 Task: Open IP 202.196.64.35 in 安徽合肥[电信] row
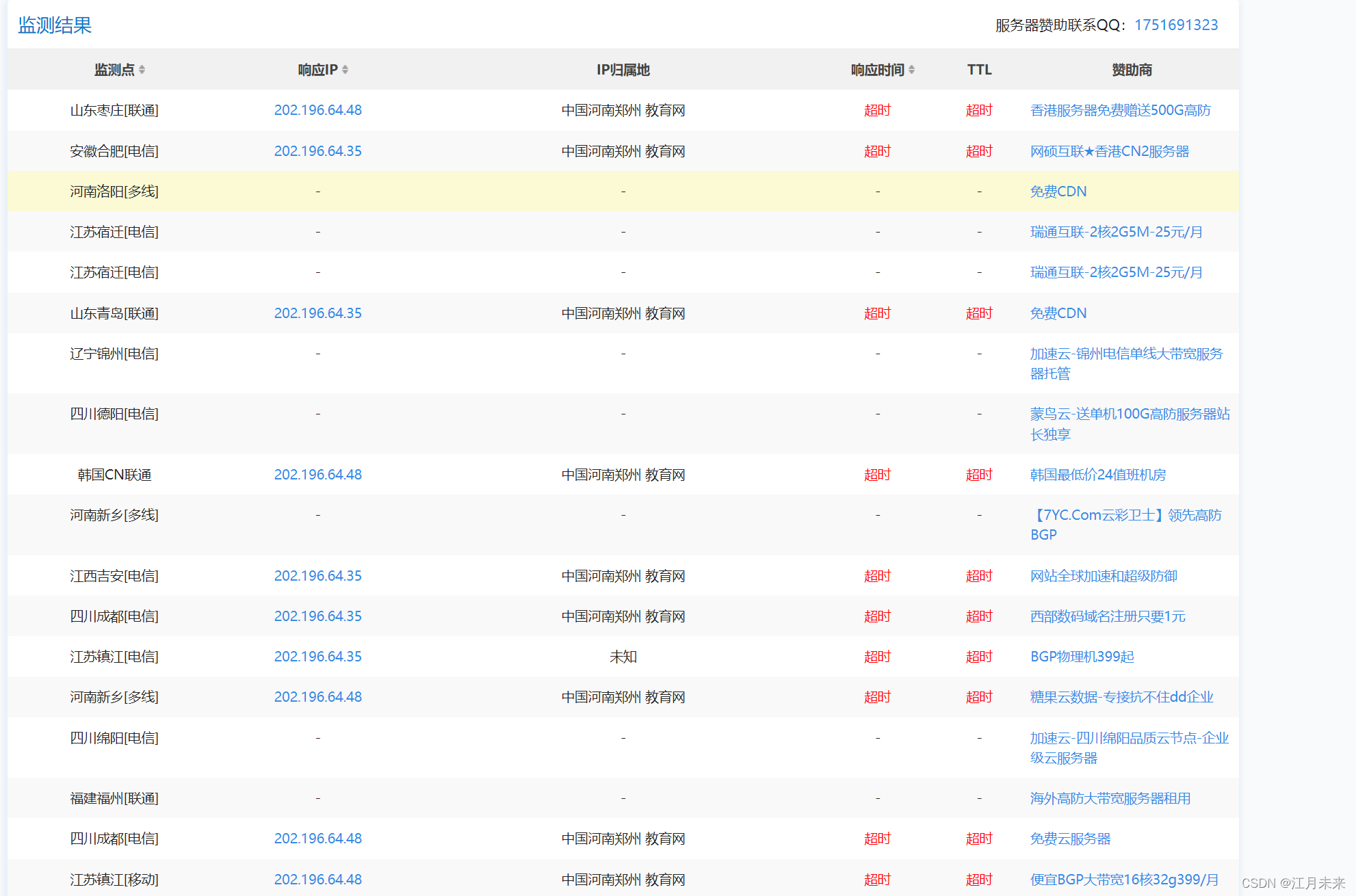(318, 151)
